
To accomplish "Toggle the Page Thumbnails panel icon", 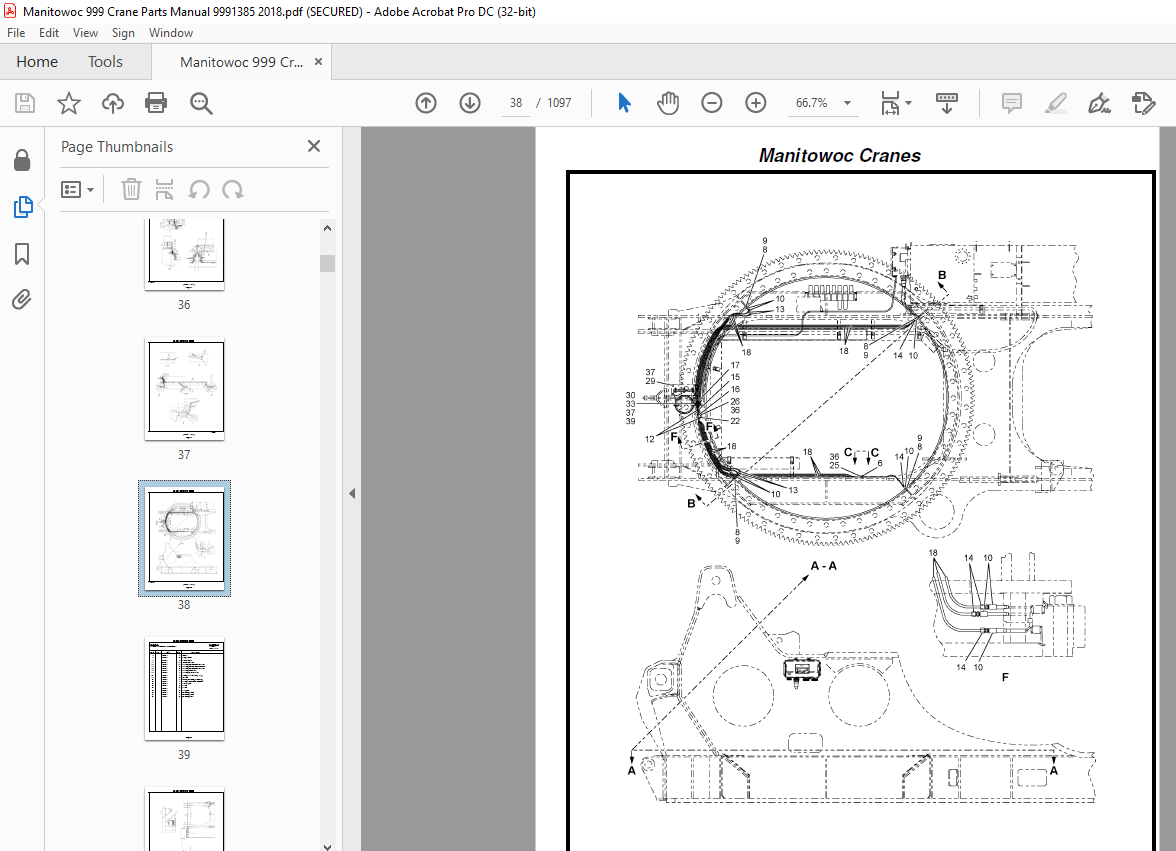I will tap(22, 207).
